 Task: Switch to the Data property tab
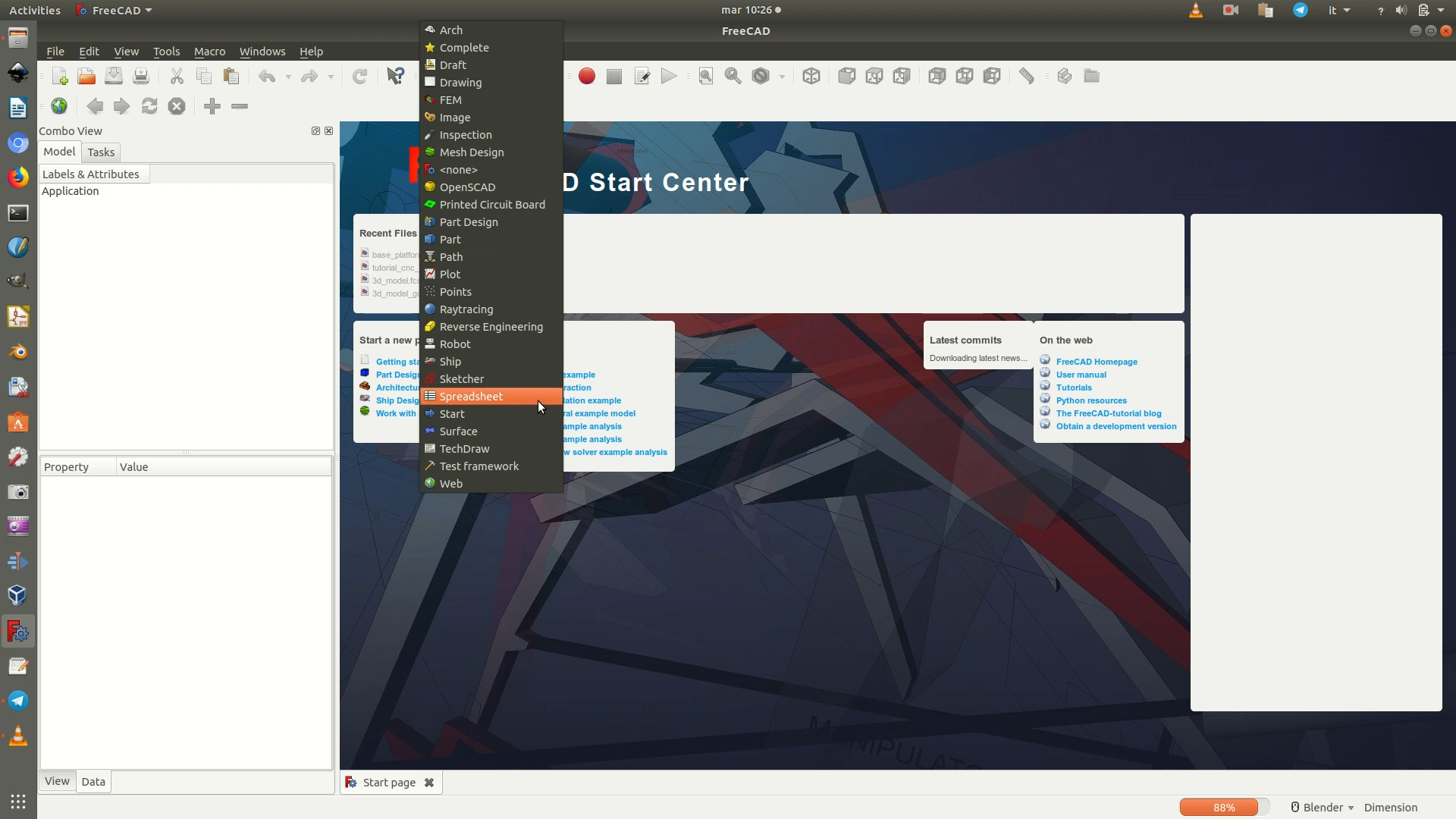pyautogui.click(x=93, y=782)
